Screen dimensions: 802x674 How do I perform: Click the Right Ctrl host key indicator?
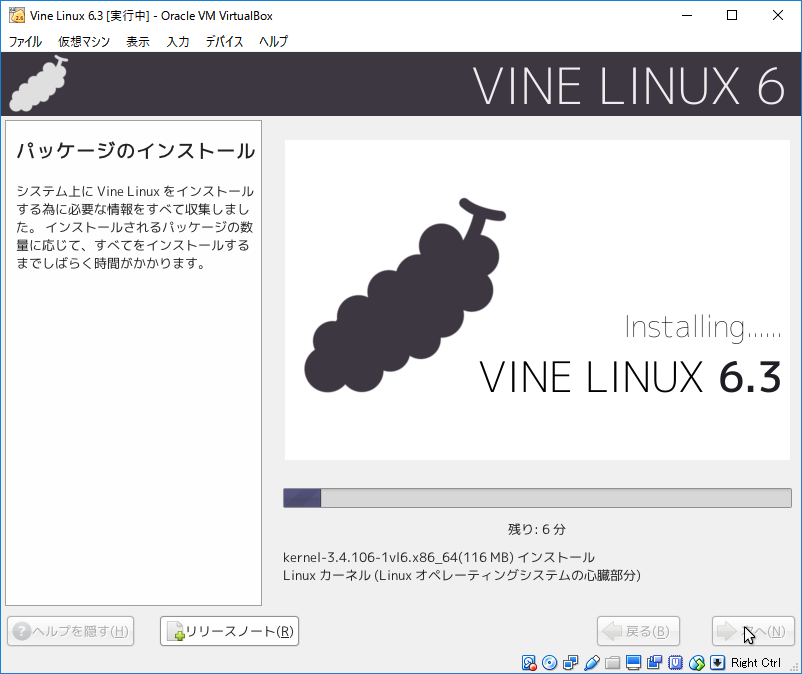pyautogui.click(x=757, y=662)
